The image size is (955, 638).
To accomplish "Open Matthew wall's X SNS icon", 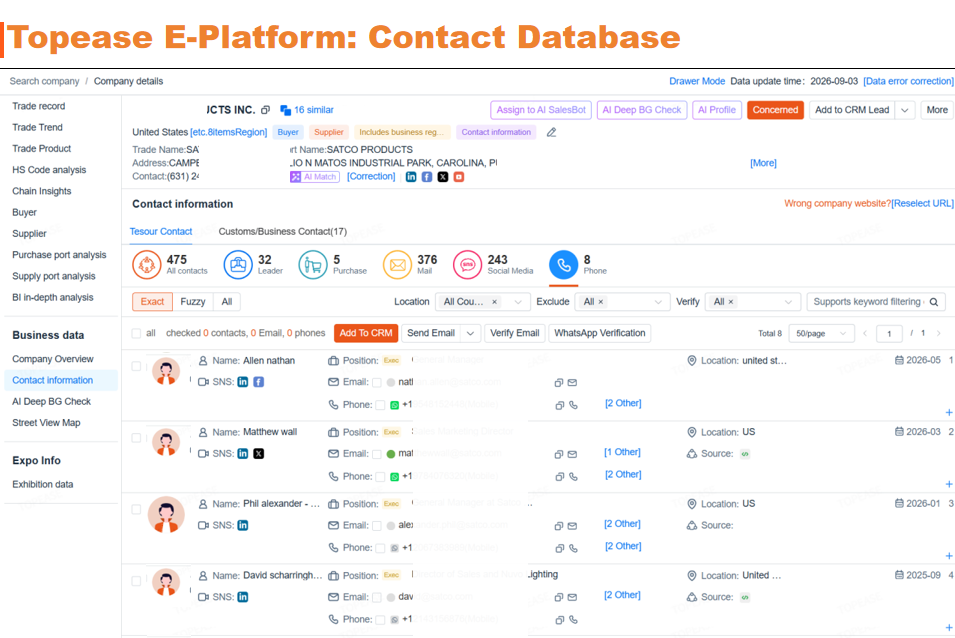I will click(259, 454).
